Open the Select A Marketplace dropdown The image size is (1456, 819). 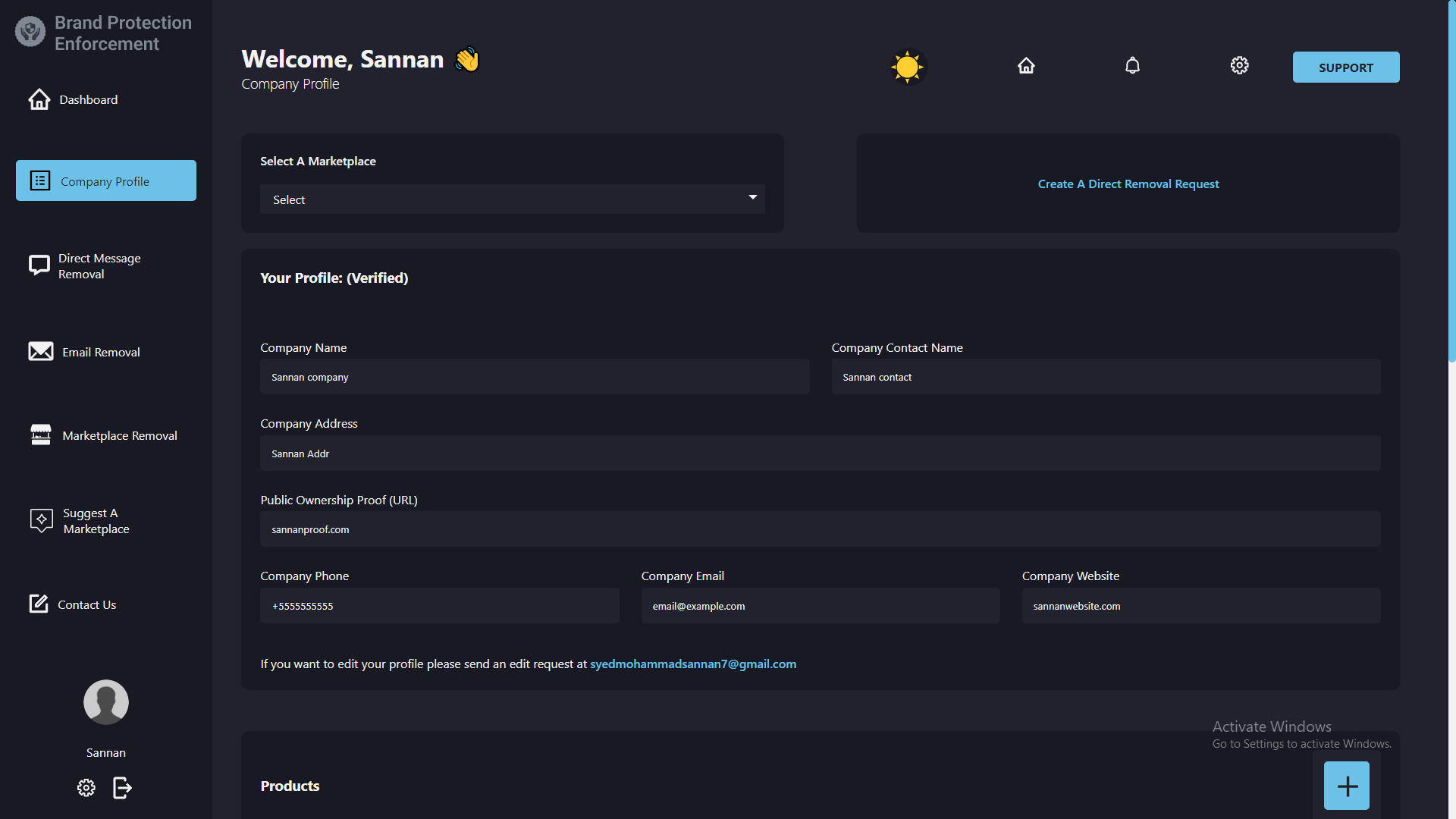[x=513, y=199]
